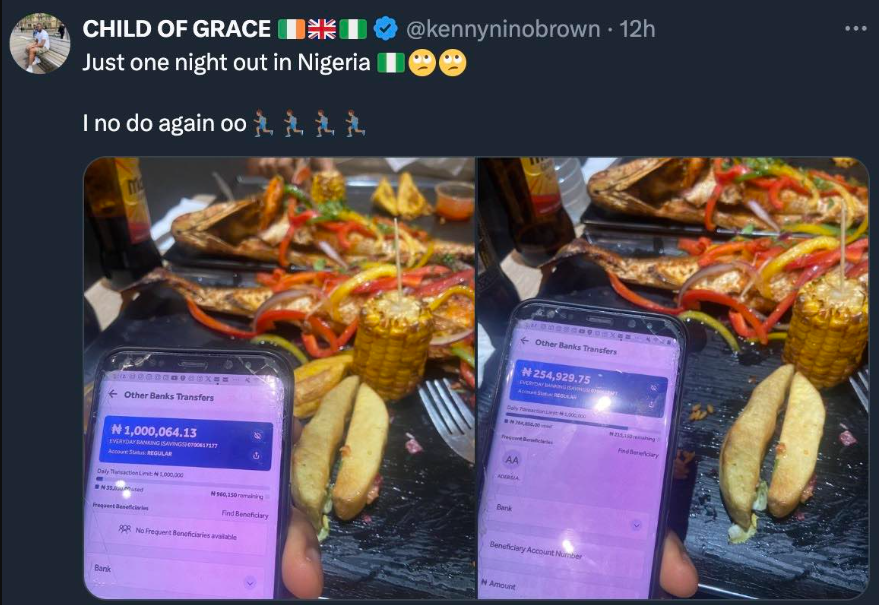Screen dimensions: 879x605
Task: Toggle hide-balance eye icon on left phone
Action: pos(257,436)
